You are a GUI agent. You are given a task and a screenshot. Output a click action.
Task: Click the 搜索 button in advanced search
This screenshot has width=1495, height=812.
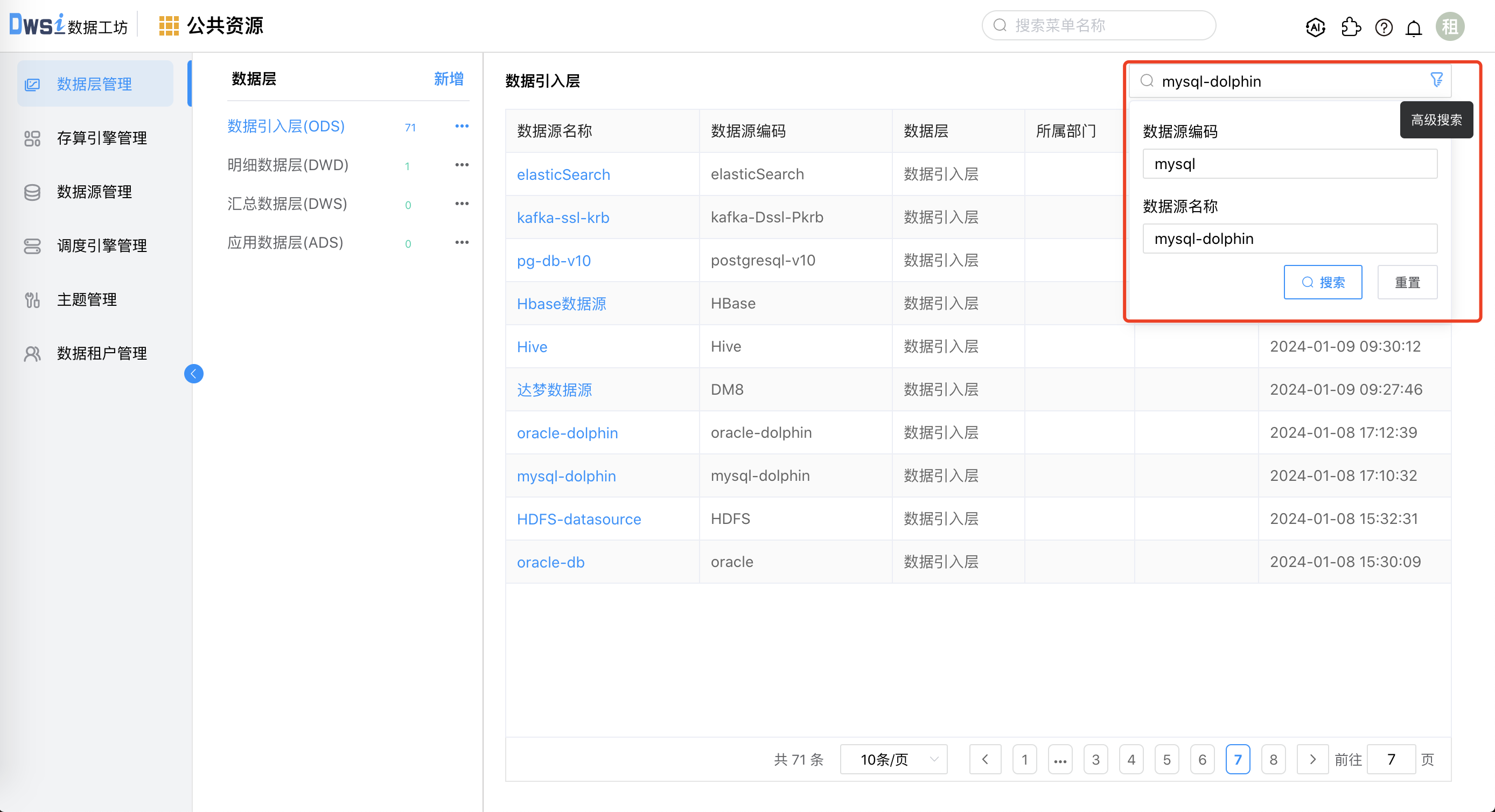point(1323,282)
